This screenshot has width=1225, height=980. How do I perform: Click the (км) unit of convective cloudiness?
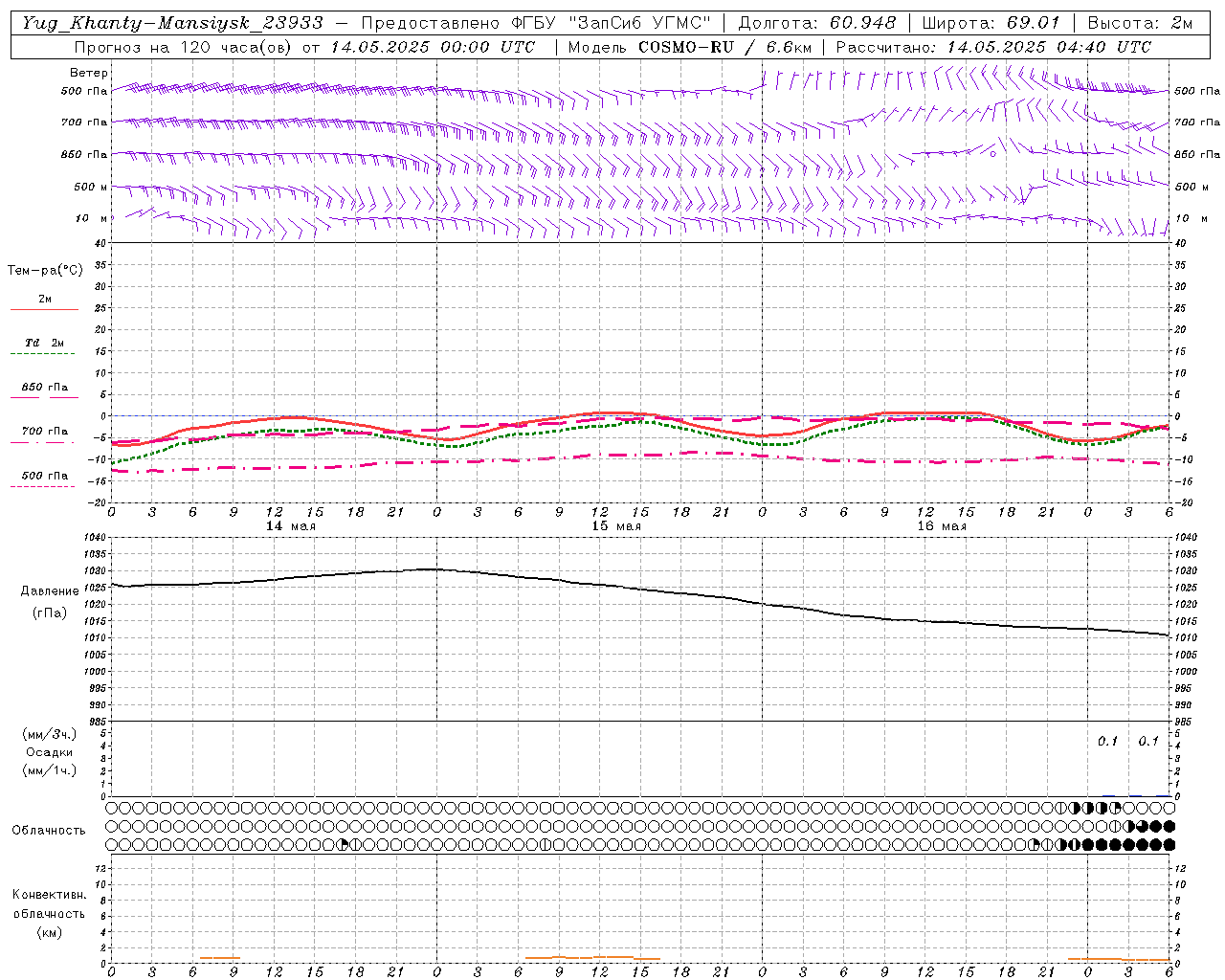(50, 932)
